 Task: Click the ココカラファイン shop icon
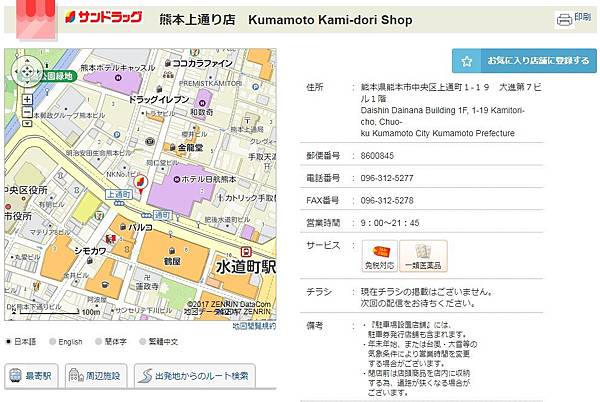[168, 63]
